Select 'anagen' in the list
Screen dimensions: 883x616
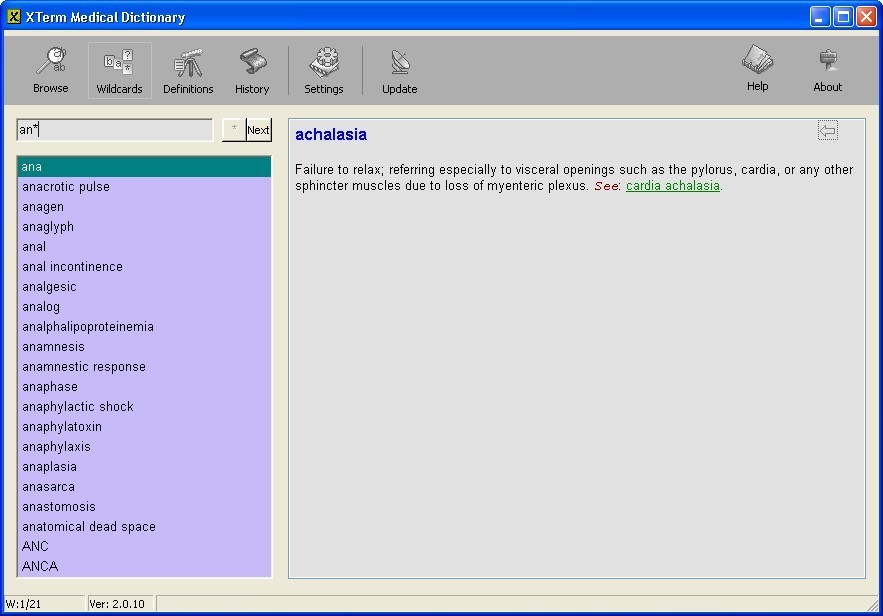(144, 207)
